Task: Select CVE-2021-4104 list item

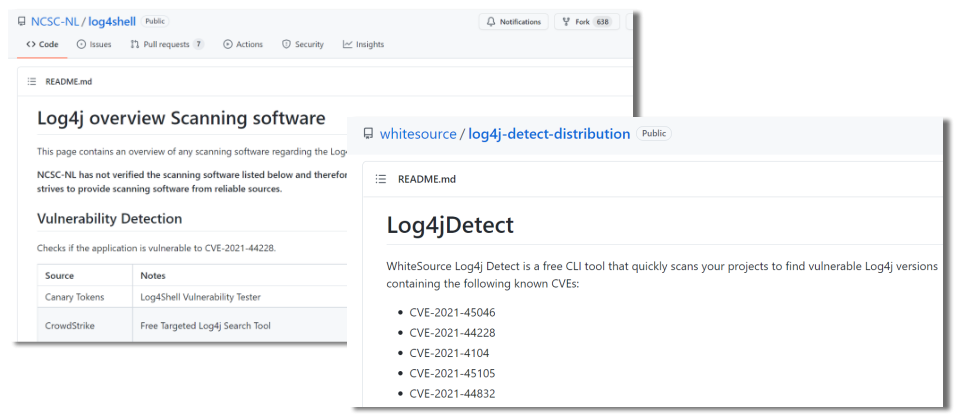Action: tap(449, 353)
